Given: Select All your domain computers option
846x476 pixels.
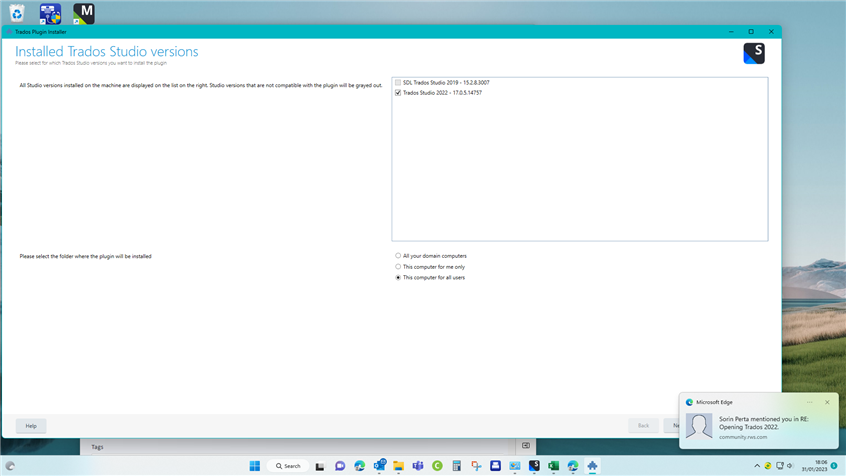Looking at the screenshot, I should tap(398, 256).
